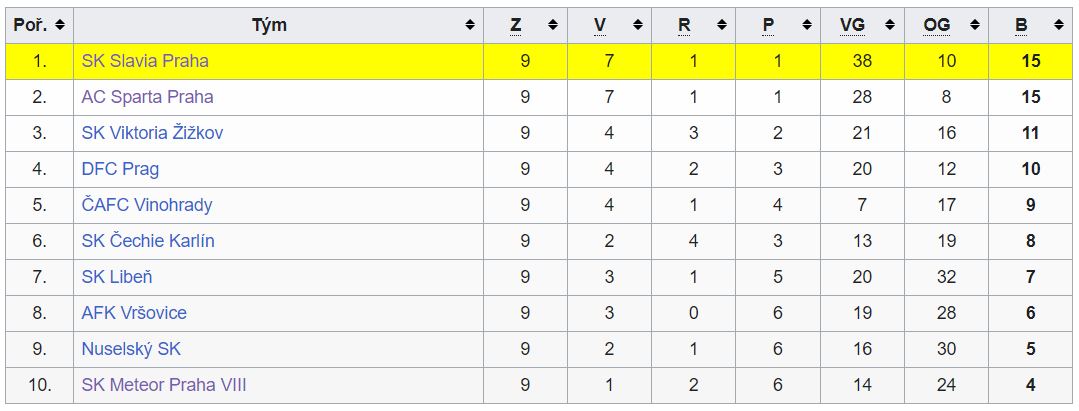Screen dimensions: 1079x411
Task: Open AC Sparta Praha link
Action: (147, 97)
